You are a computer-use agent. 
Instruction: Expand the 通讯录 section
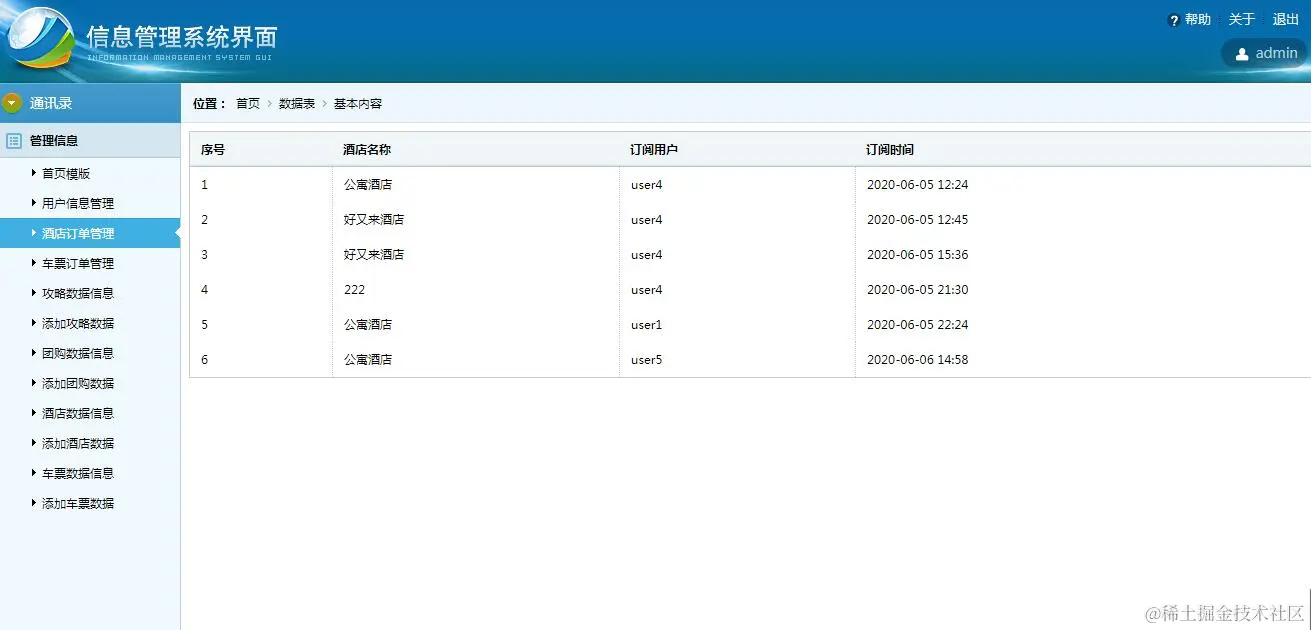(90, 103)
